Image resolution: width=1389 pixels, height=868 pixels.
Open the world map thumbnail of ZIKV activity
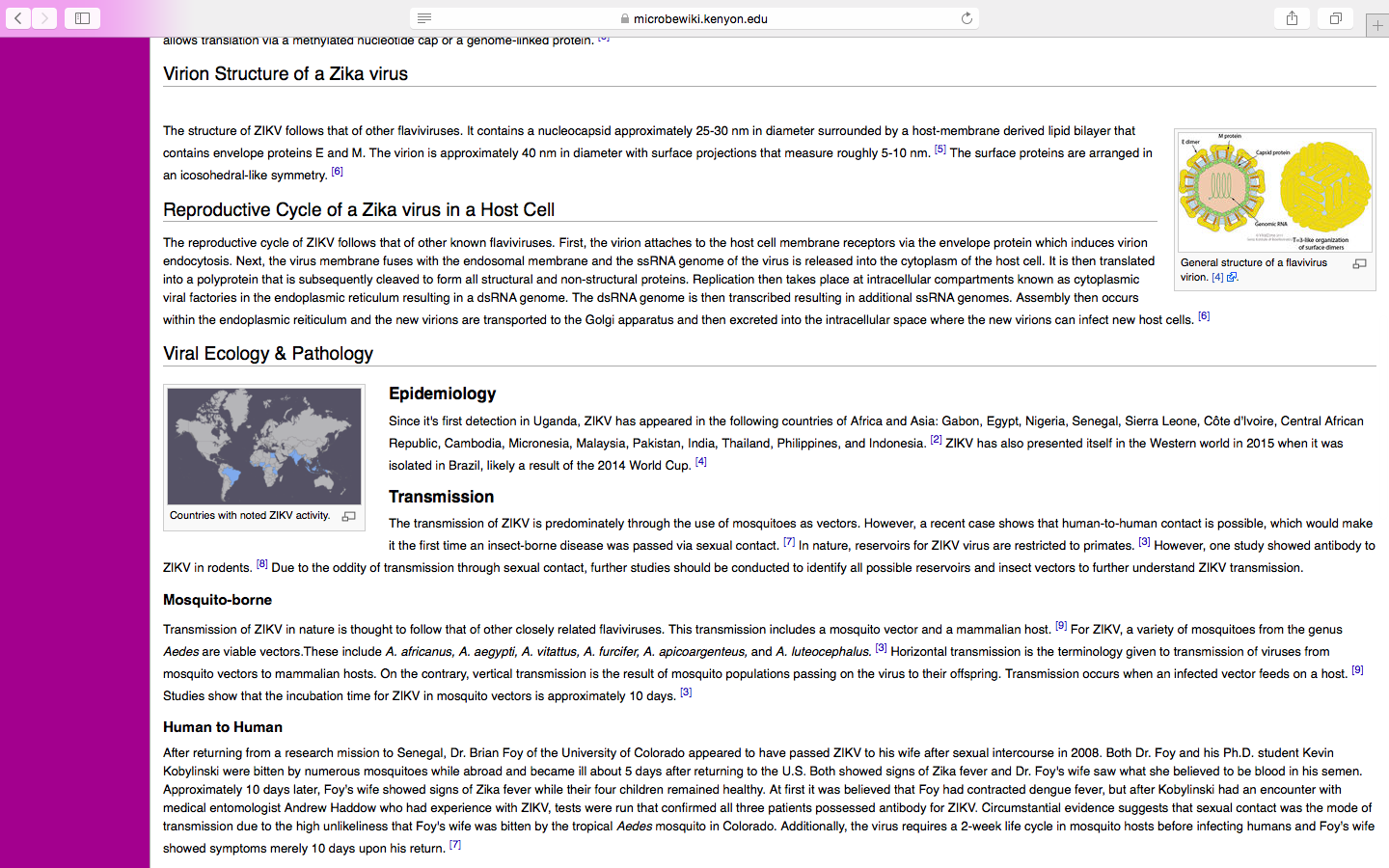[264, 447]
